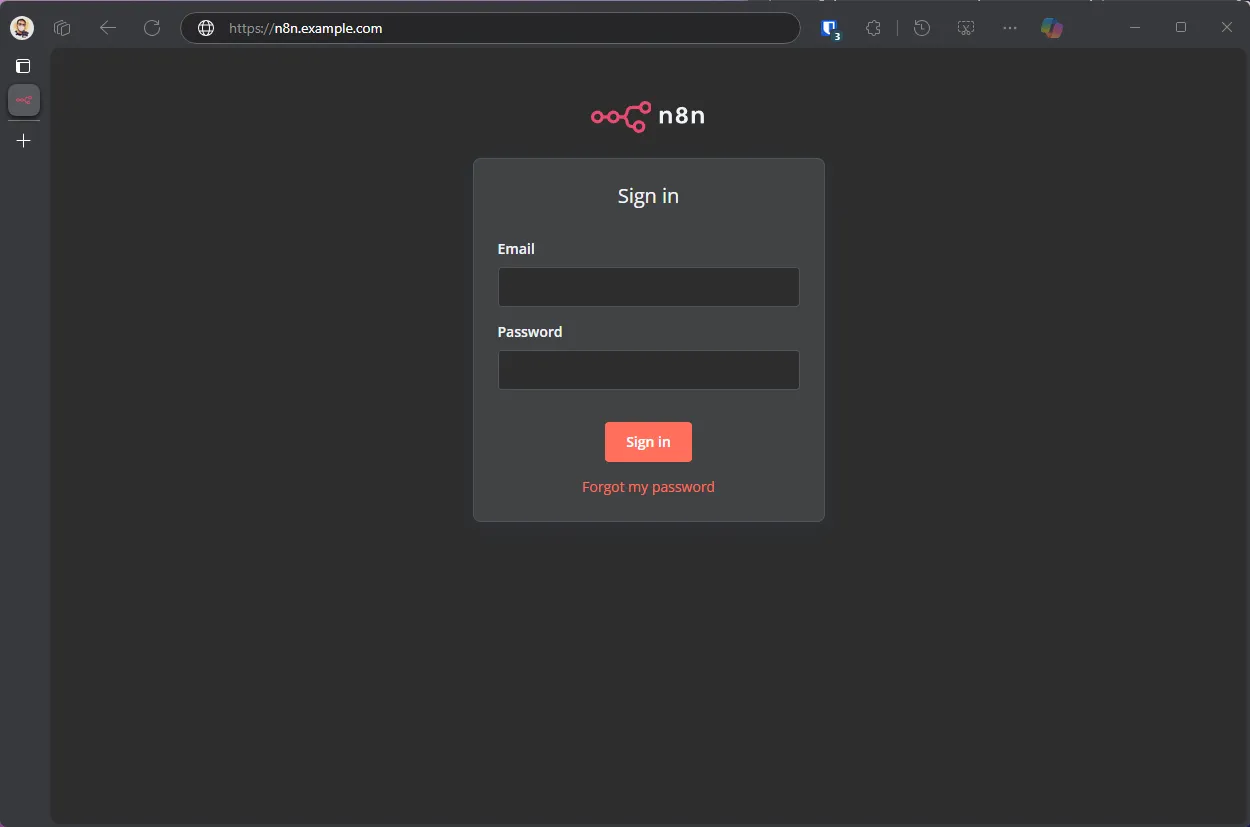
Task: Click the Password label text
Action: [530, 332]
